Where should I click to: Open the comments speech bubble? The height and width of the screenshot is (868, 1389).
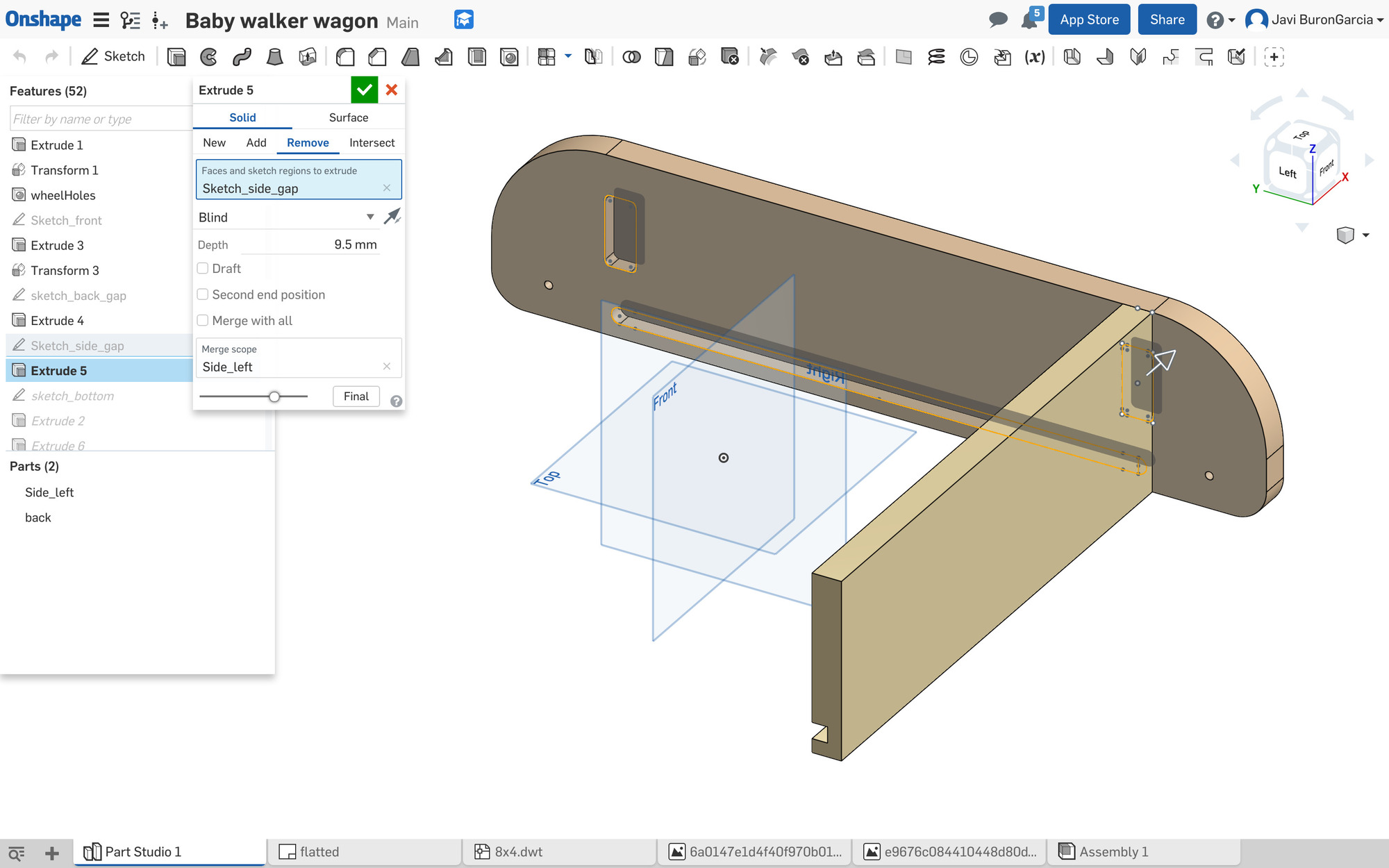tap(998, 19)
